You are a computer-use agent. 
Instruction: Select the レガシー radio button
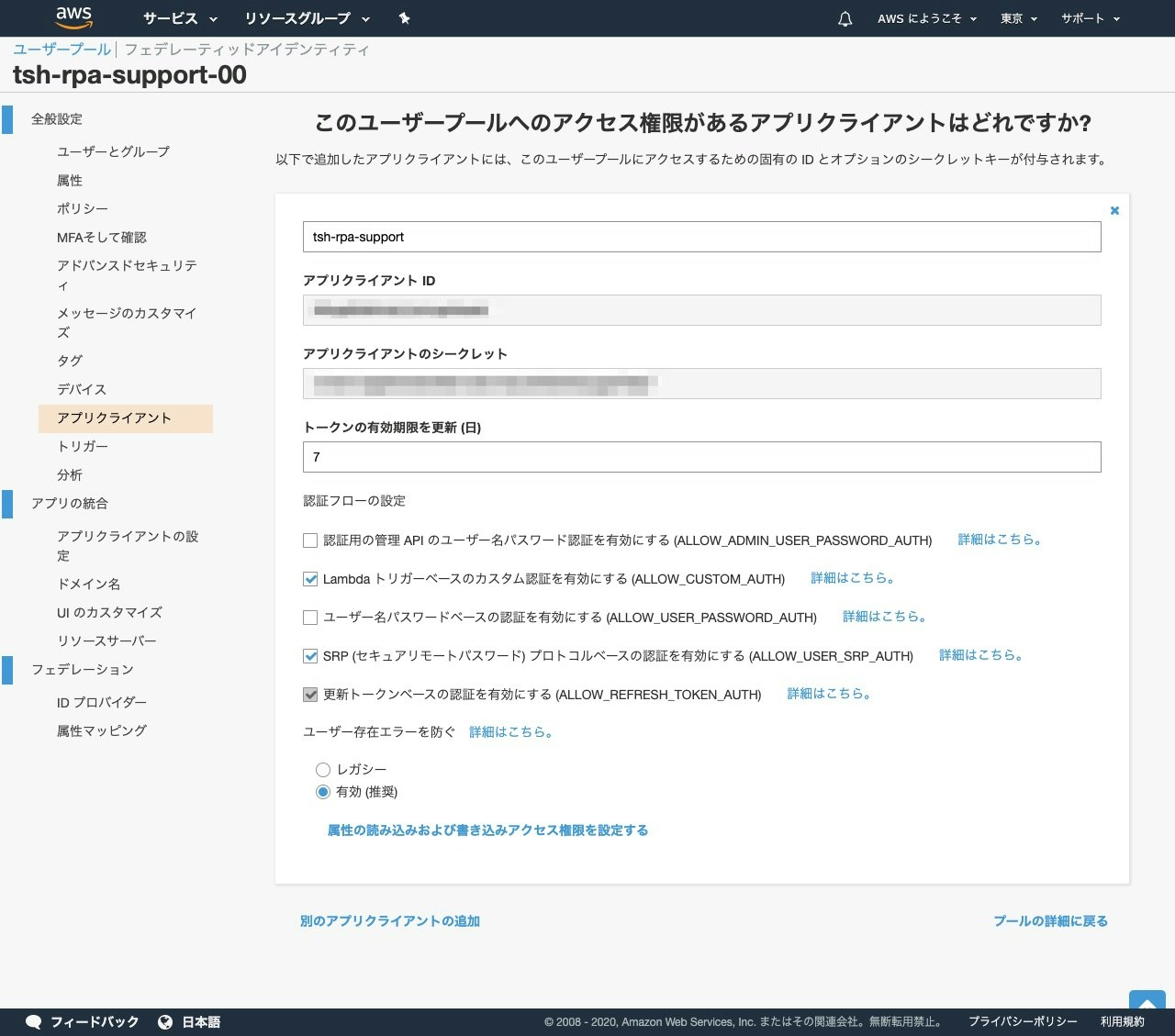point(322,770)
